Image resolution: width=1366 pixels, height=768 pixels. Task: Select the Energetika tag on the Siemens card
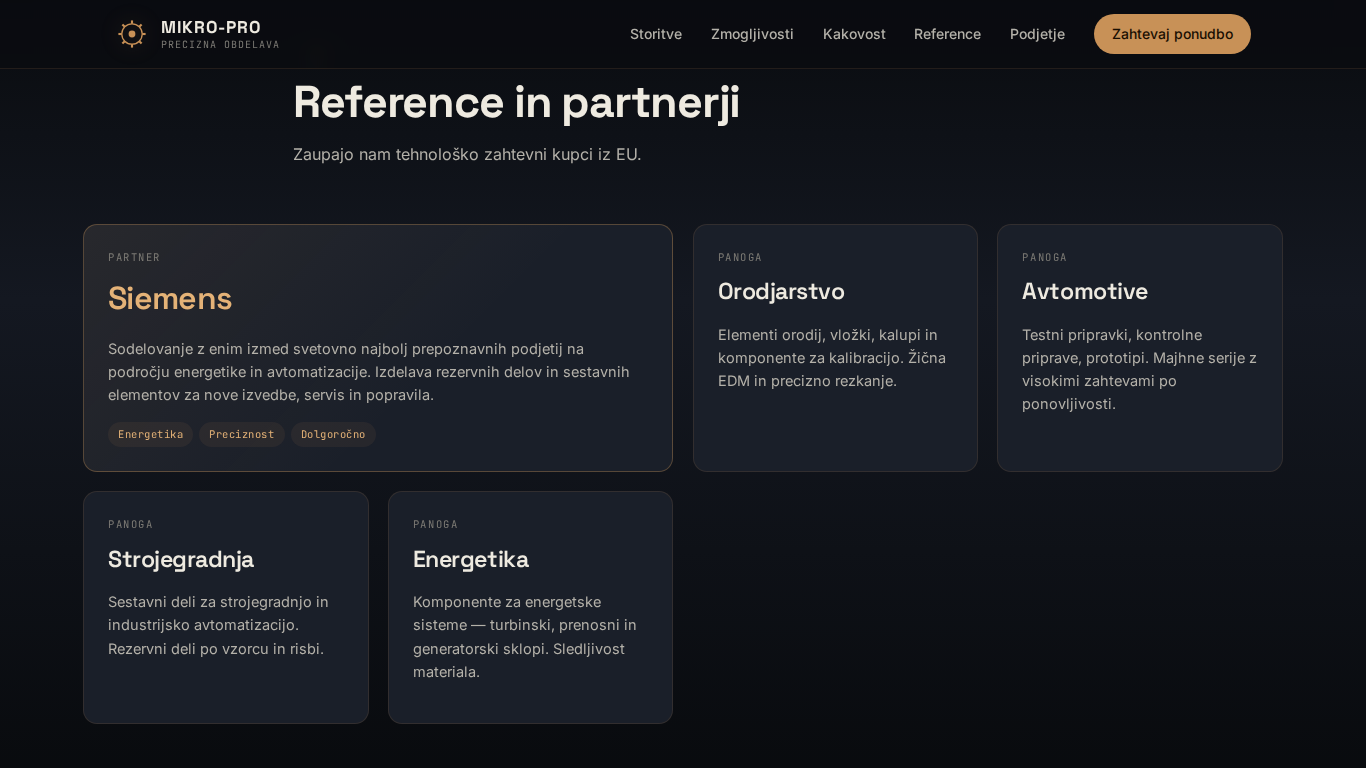(x=150, y=434)
